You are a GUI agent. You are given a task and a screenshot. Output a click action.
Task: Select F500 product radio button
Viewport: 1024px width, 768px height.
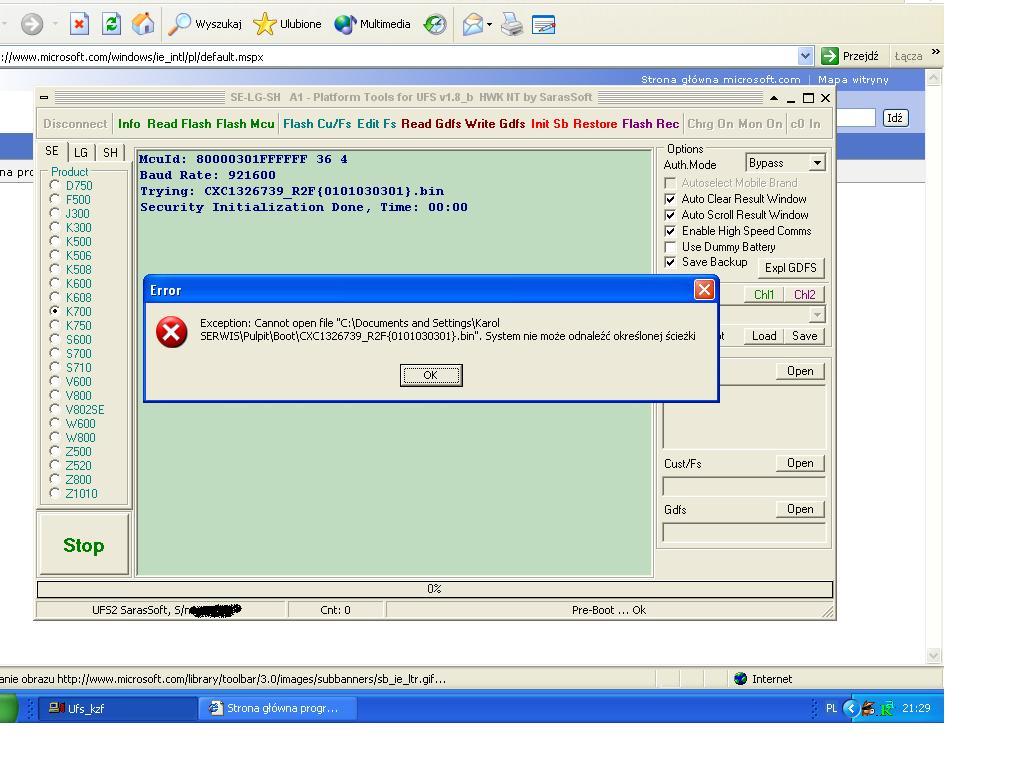[x=55, y=199]
